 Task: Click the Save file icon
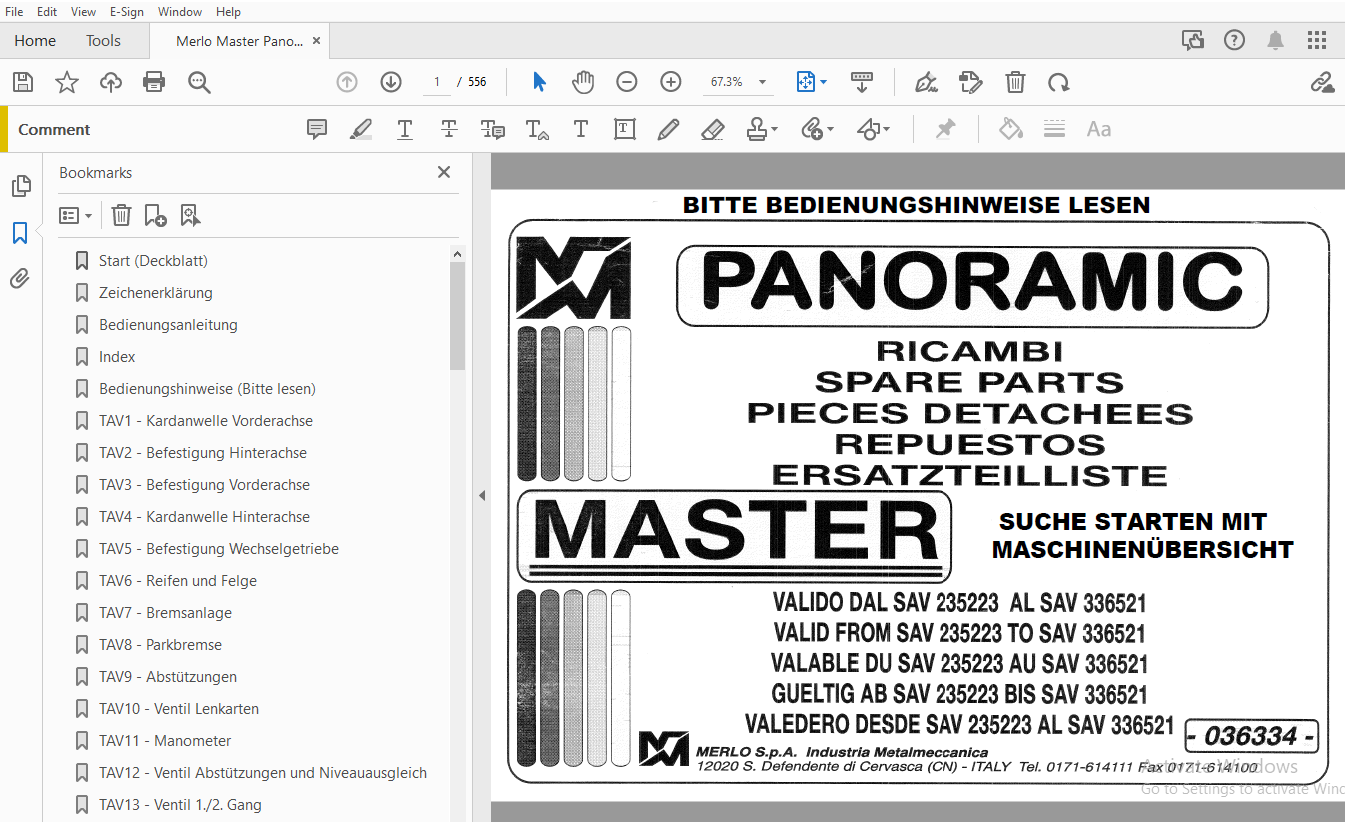[22, 82]
